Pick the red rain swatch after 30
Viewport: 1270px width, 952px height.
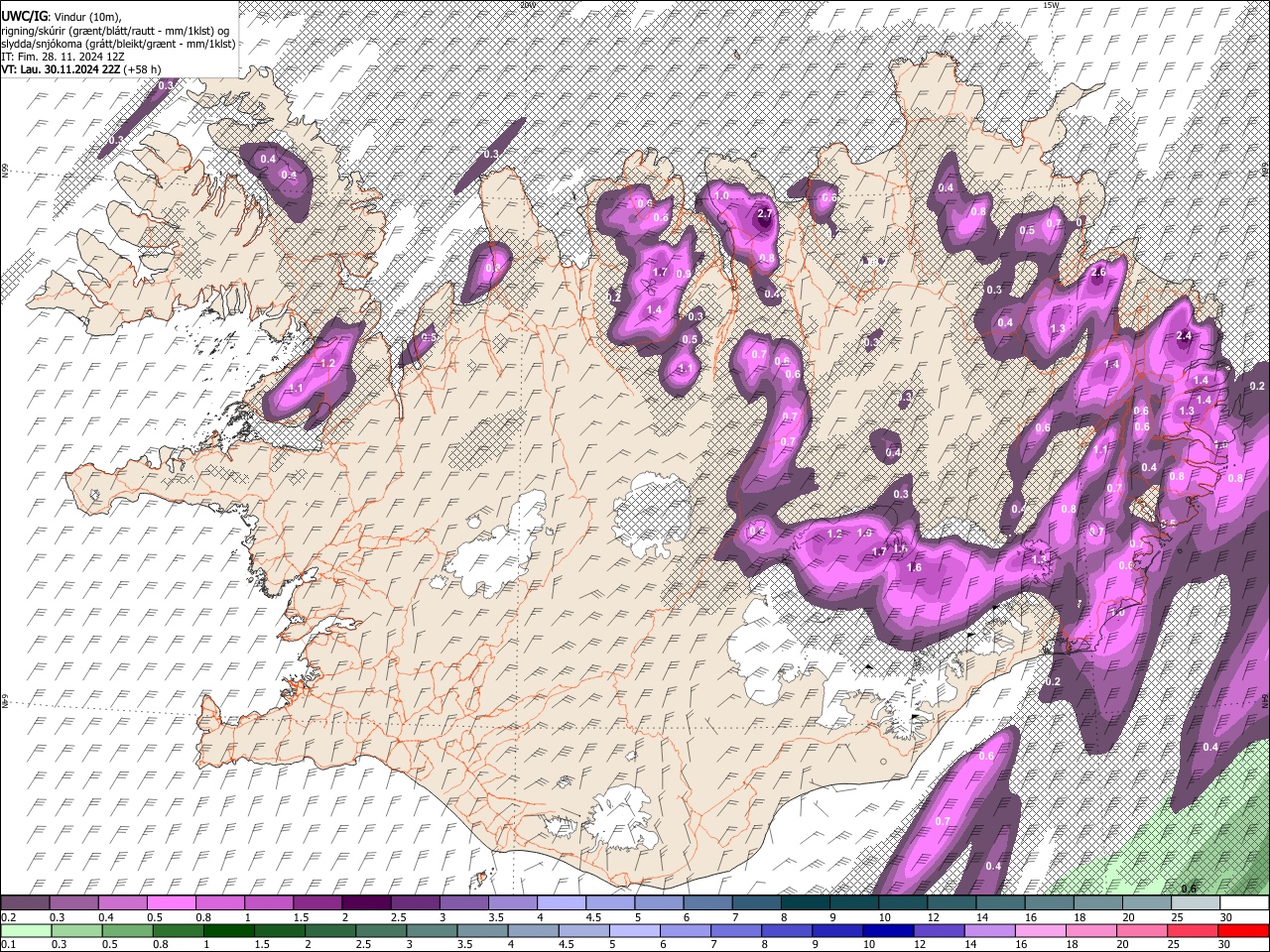(x=1243, y=930)
